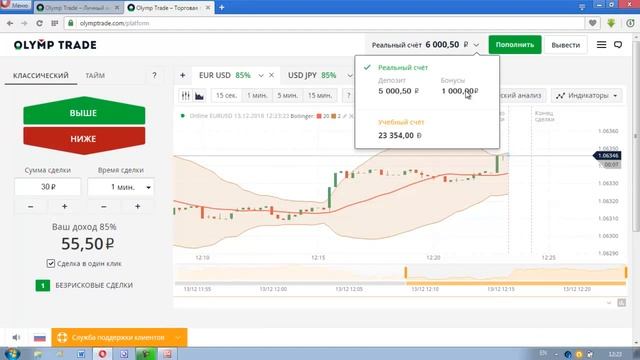The image size is (640, 360).
Task: Reload the page with refresh icon
Action: point(39,23)
